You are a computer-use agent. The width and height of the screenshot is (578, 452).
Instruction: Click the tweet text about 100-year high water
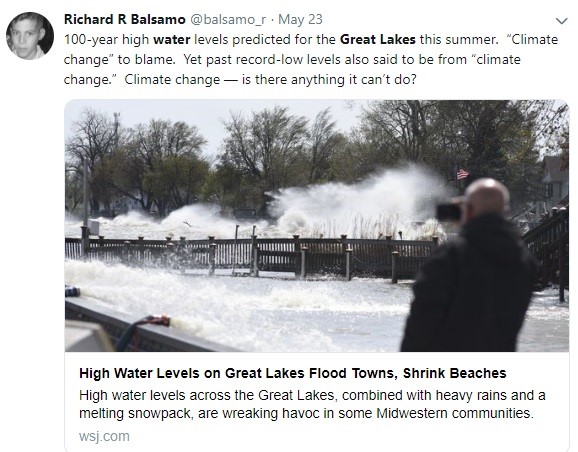click(x=311, y=59)
